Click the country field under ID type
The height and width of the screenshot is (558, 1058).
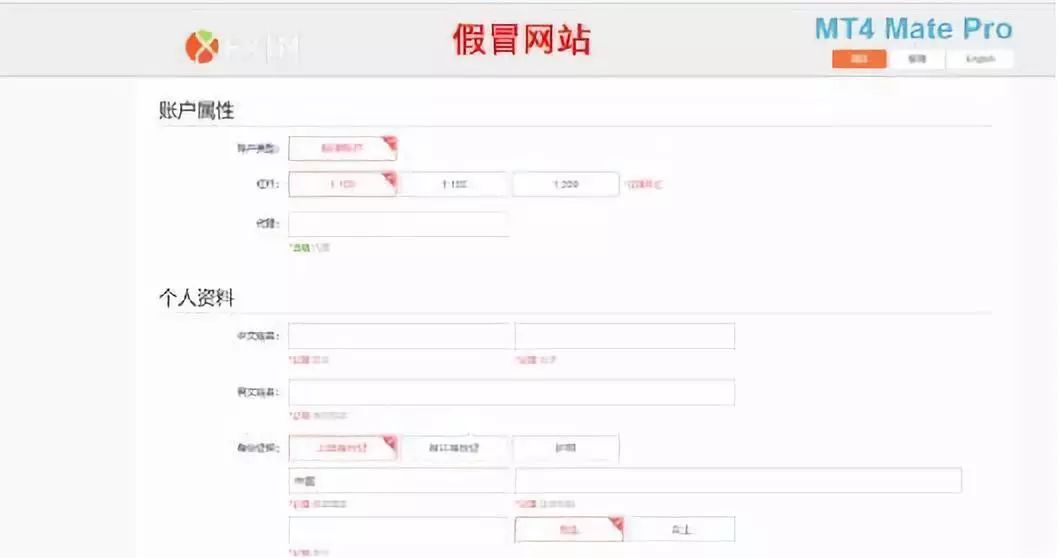coord(398,481)
